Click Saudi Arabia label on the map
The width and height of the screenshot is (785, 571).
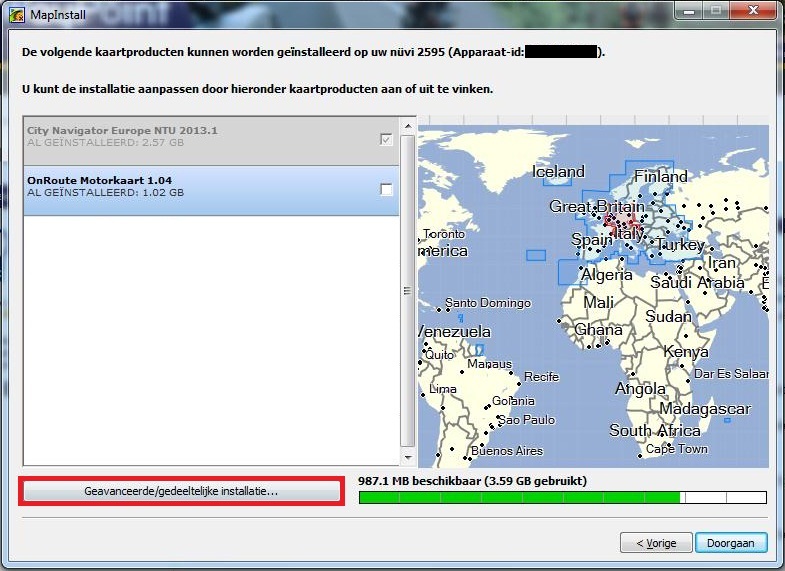697,282
